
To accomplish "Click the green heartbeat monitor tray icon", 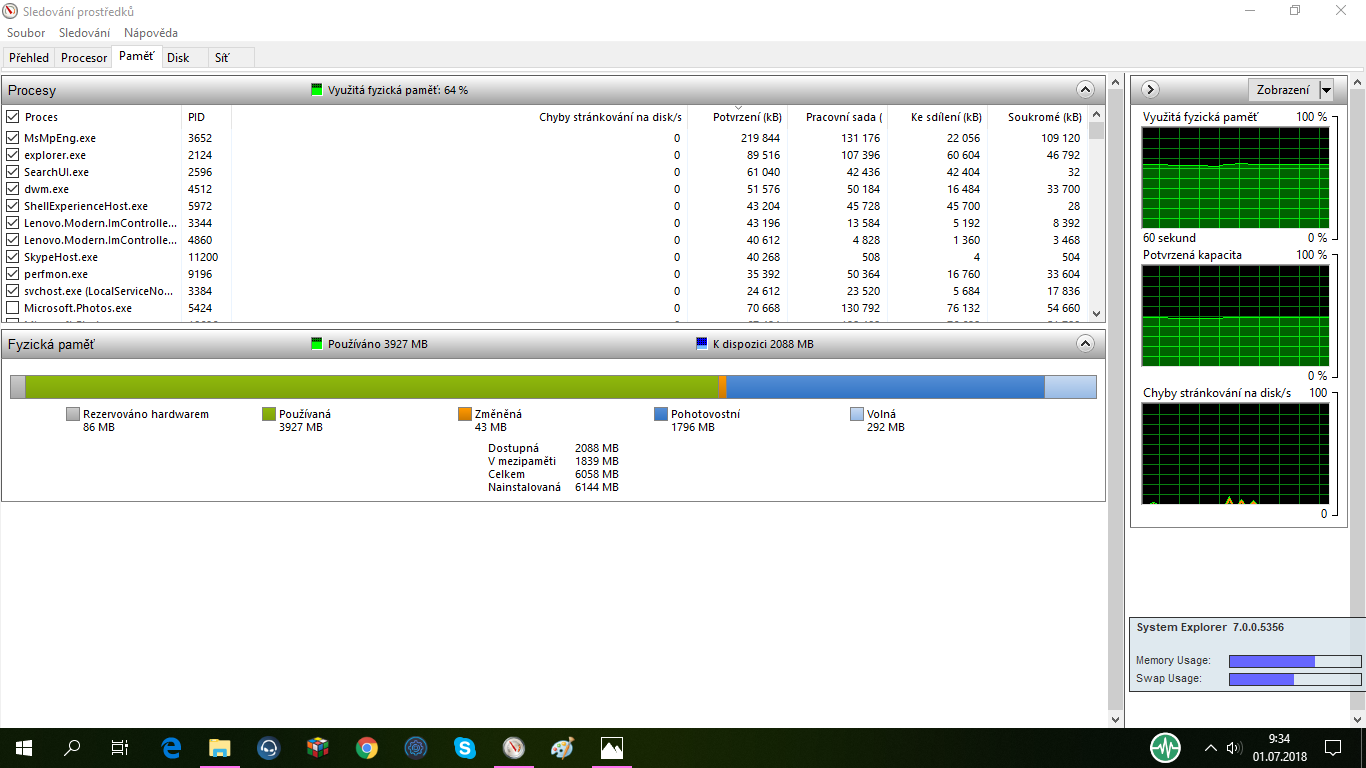I will (x=1165, y=747).
